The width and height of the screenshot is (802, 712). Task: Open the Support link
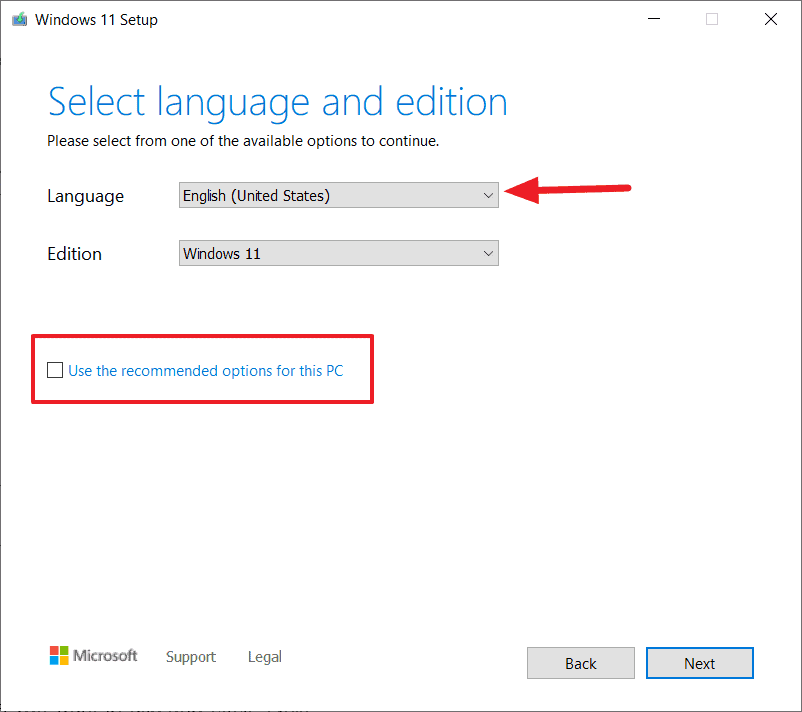190,656
